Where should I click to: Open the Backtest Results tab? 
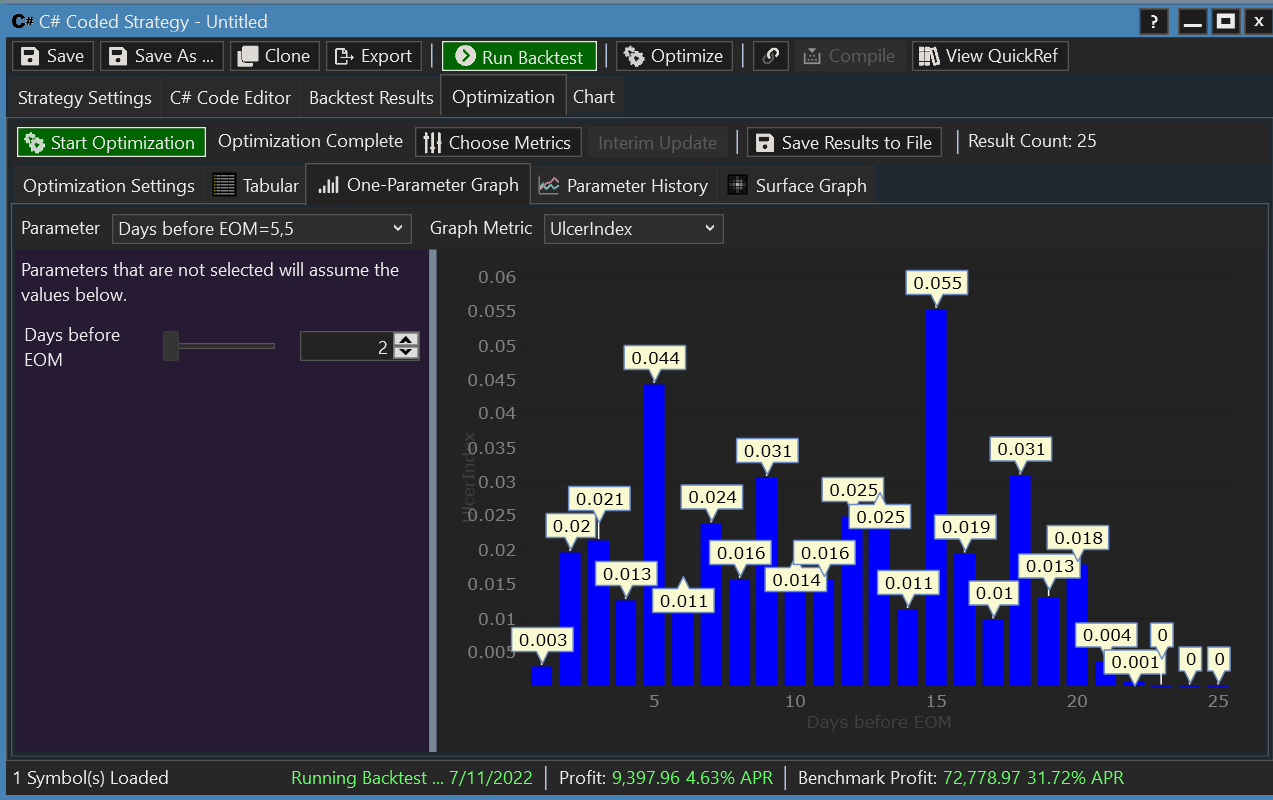[x=371, y=96]
